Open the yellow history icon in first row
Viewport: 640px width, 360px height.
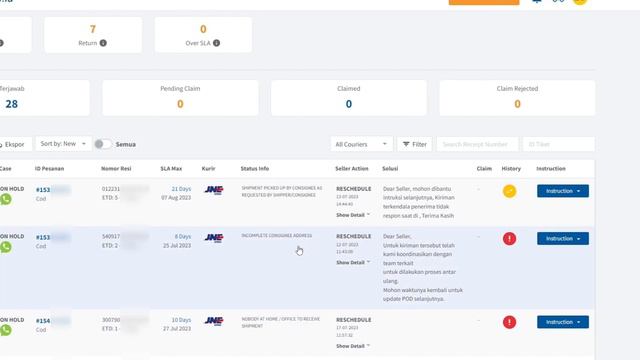coord(509,191)
